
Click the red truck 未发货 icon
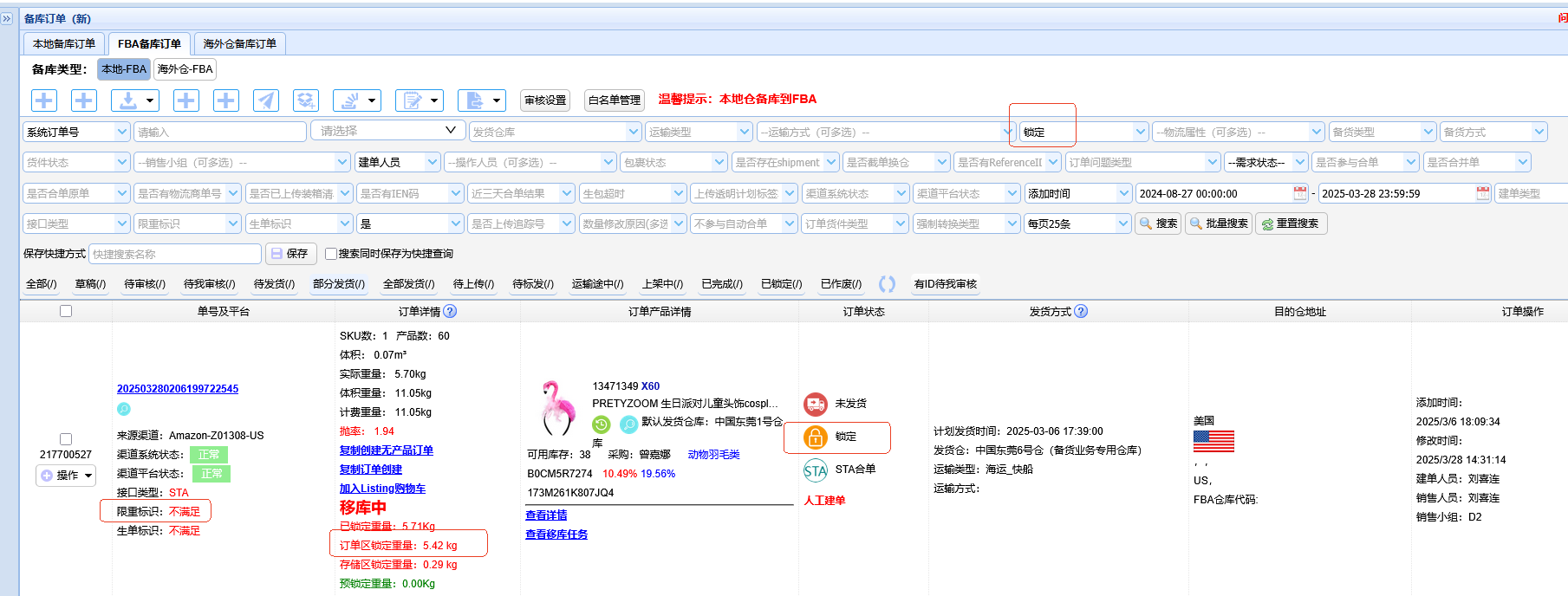[816, 404]
